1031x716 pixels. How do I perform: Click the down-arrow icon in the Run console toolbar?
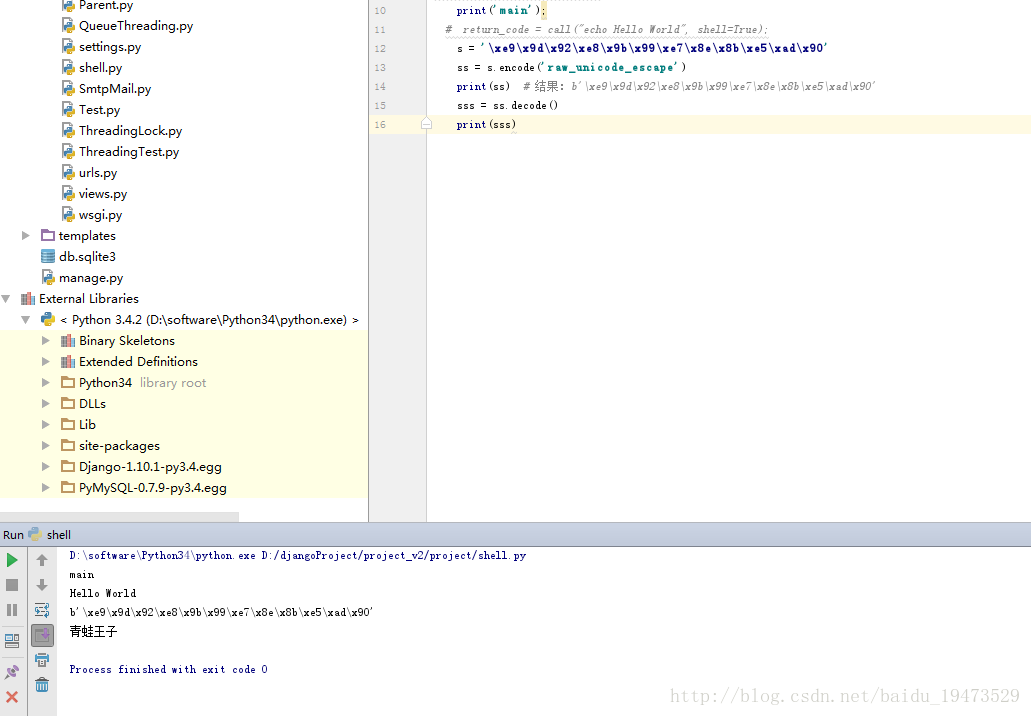(x=42, y=585)
